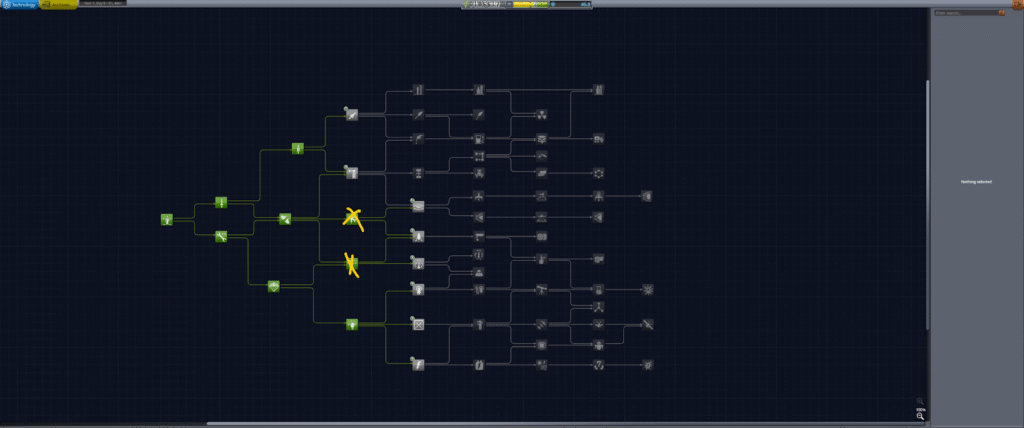Click the bright magnifier zoom icon under the percentage
This screenshot has height=428, width=1024.
pos(920,416)
